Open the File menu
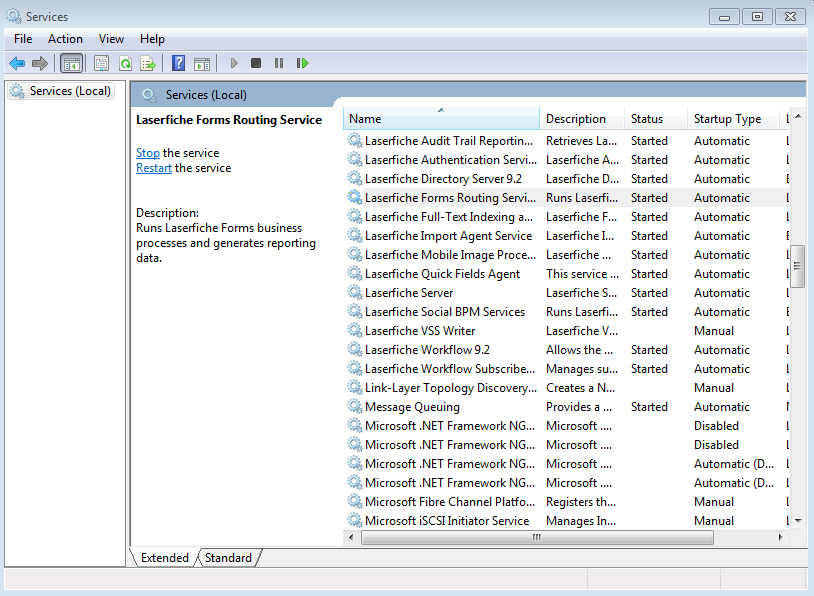The image size is (814, 596). coord(23,39)
